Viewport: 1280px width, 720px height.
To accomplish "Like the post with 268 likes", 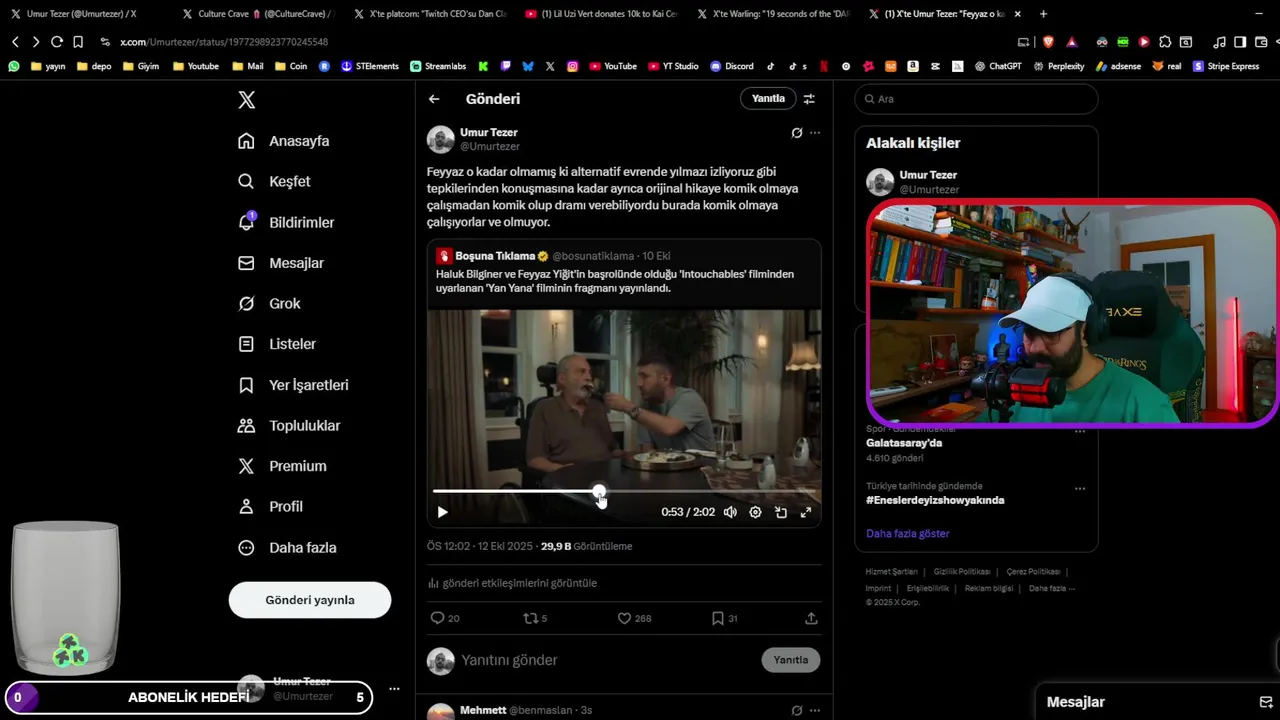I will 625,618.
